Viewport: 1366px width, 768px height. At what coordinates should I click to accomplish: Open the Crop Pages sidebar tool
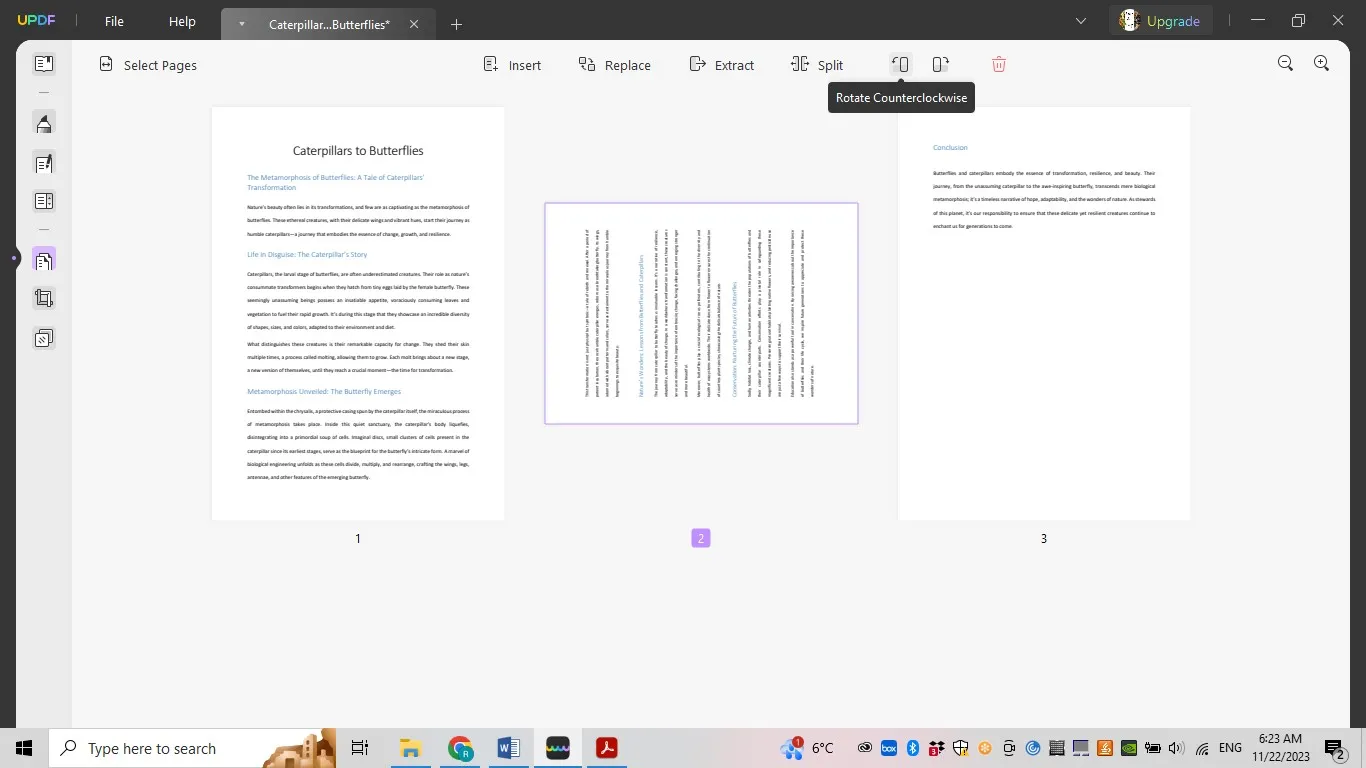click(44, 298)
